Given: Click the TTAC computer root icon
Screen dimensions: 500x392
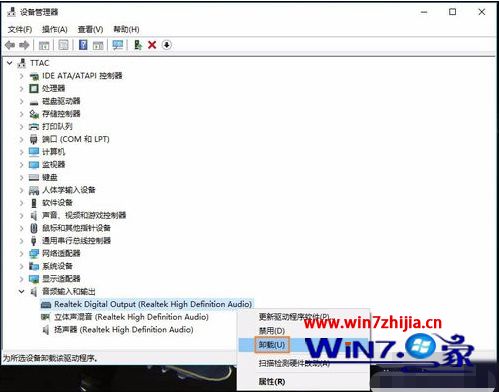Looking at the screenshot, I should click(x=22, y=63).
